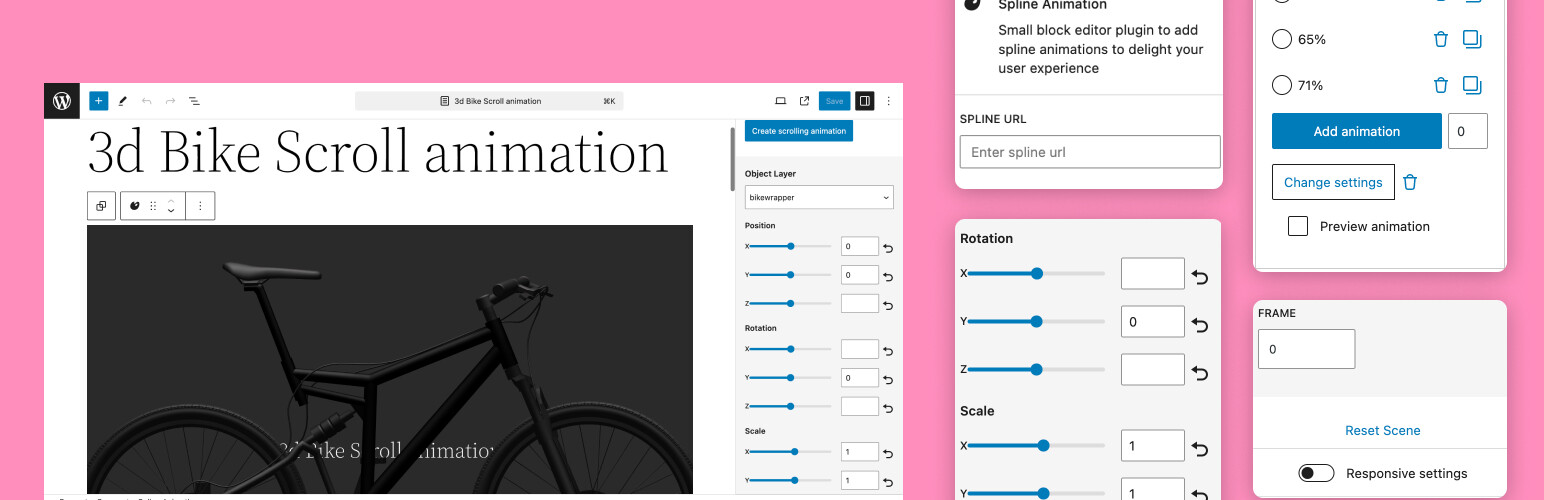The width and height of the screenshot is (1544, 500).
Task: Reset Rotation Y value in large panel
Action: [x=1200, y=324]
